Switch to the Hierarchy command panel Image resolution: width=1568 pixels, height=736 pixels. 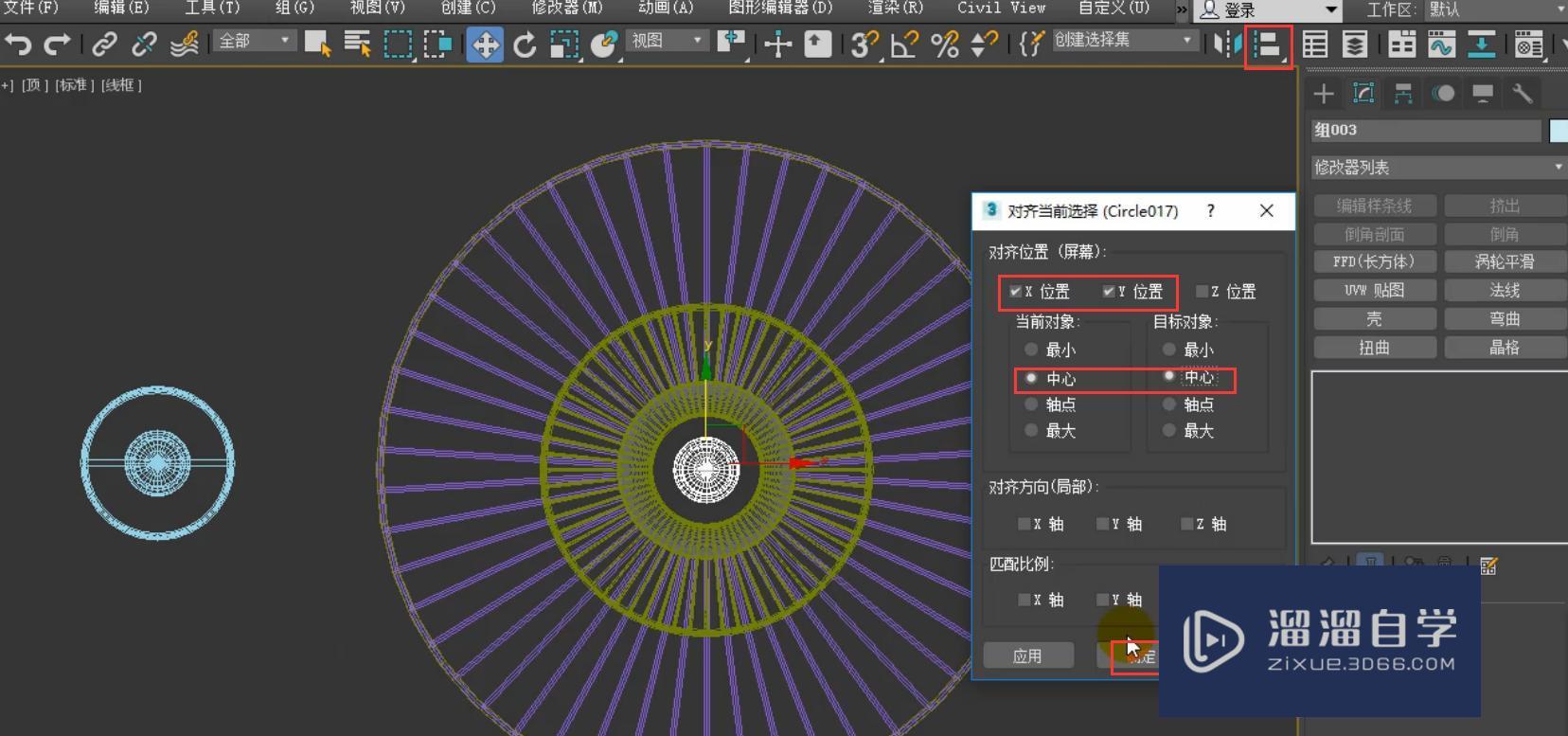coord(1403,93)
